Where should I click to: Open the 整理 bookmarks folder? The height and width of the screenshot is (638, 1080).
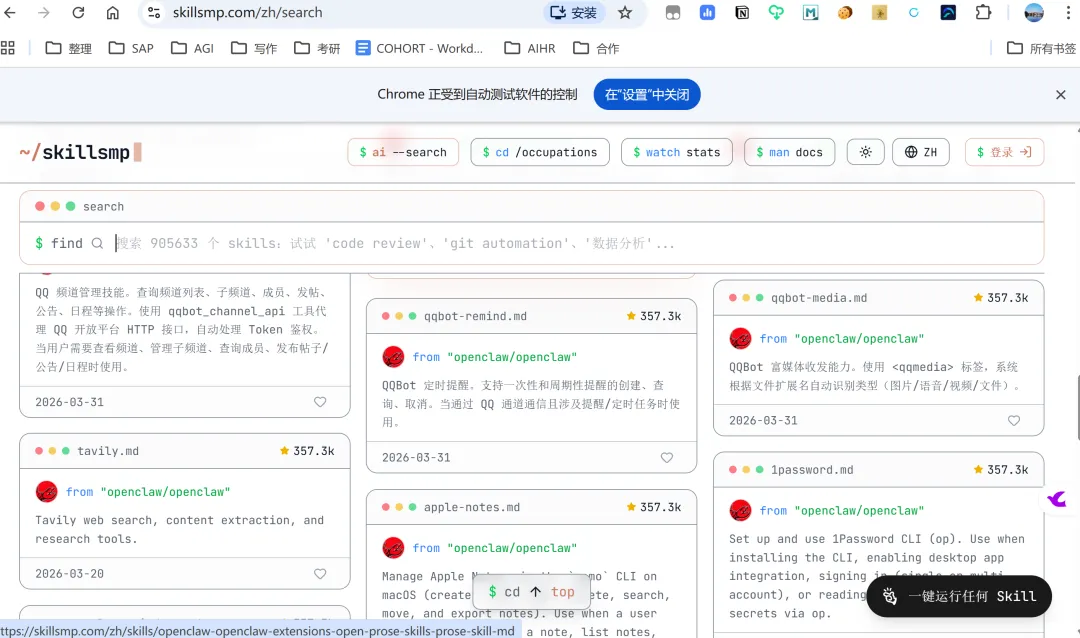pyautogui.click(x=68, y=48)
